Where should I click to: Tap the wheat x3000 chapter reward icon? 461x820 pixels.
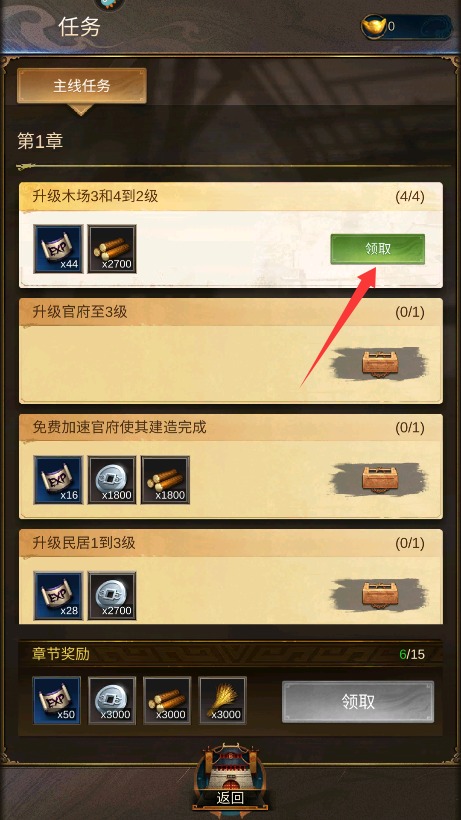point(223,700)
